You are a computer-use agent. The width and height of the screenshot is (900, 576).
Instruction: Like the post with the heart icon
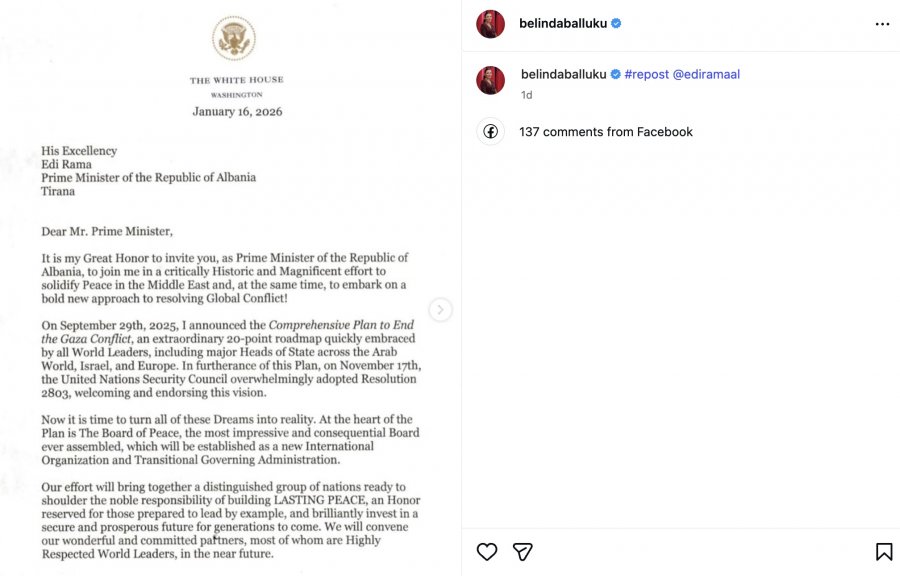click(x=487, y=551)
